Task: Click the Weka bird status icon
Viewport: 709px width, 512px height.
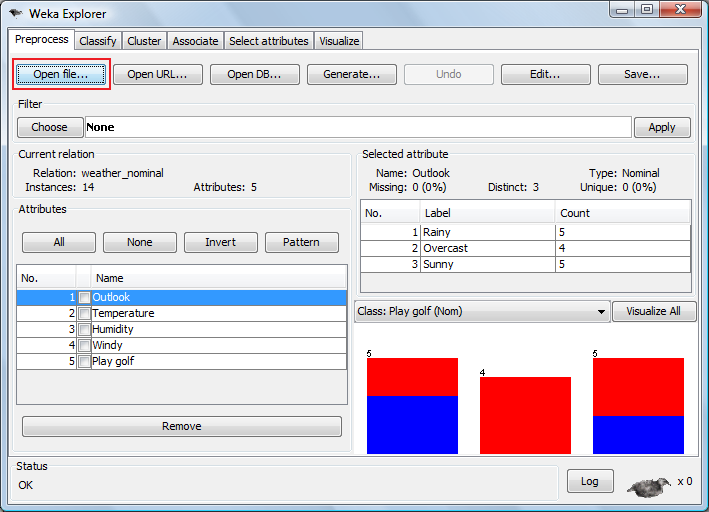Action: 649,486
